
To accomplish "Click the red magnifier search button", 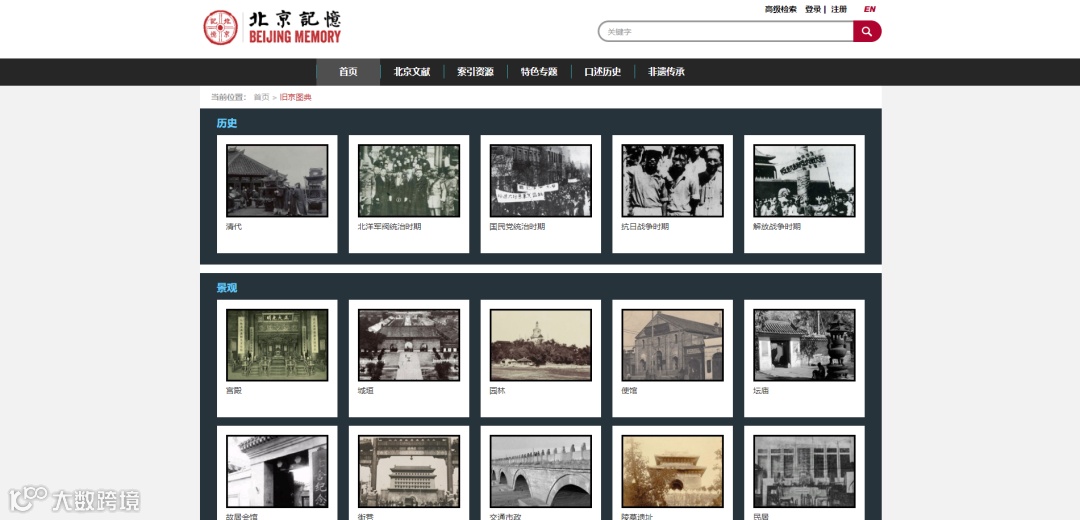I will 867,31.
